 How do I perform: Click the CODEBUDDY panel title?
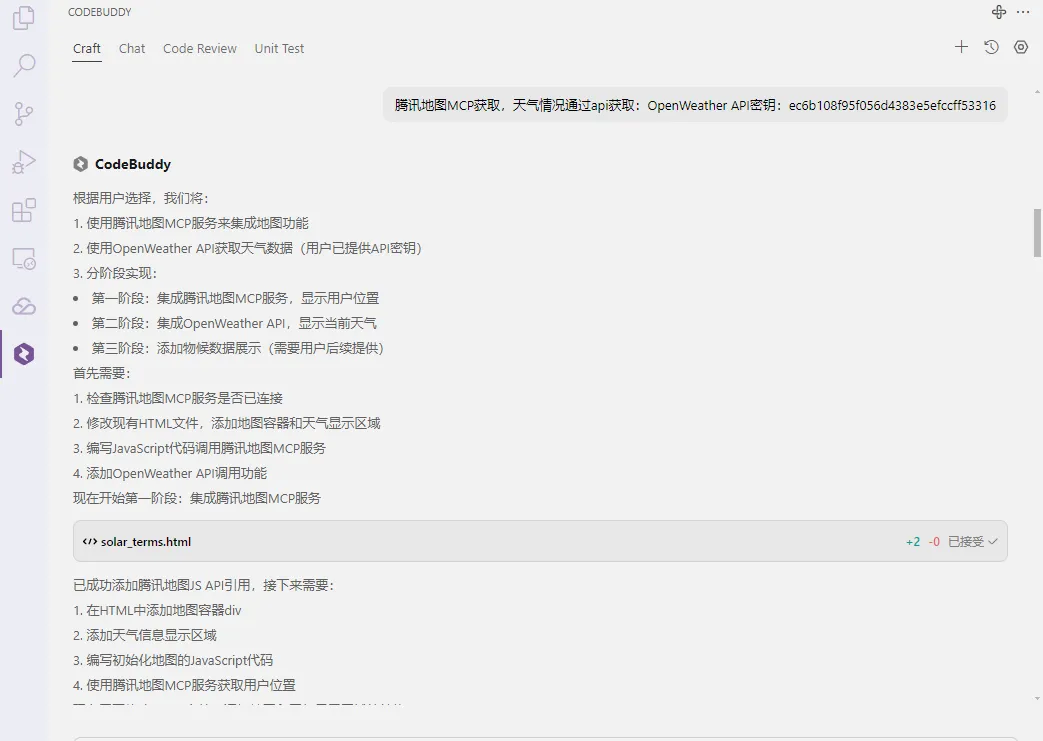coord(100,12)
